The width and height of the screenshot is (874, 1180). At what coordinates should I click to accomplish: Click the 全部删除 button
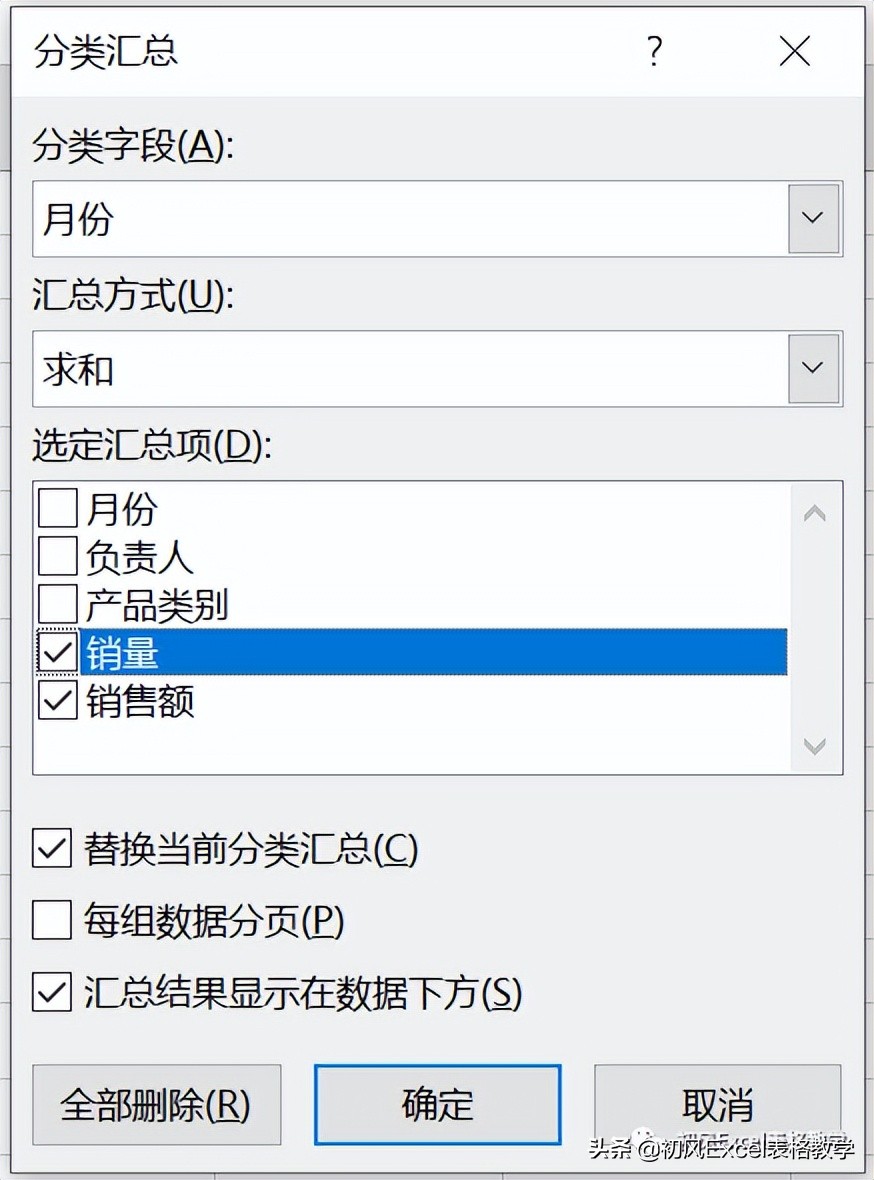[x=156, y=1104]
